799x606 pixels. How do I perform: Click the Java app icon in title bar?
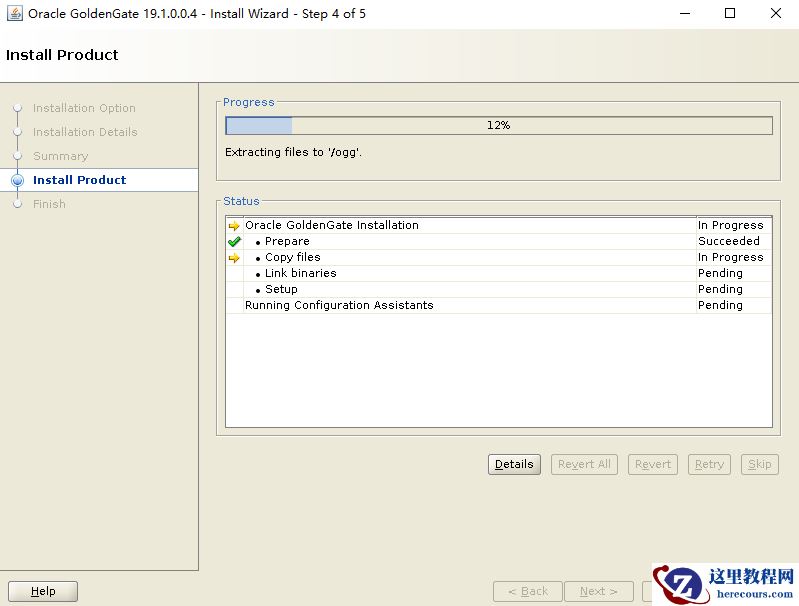(14, 13)
